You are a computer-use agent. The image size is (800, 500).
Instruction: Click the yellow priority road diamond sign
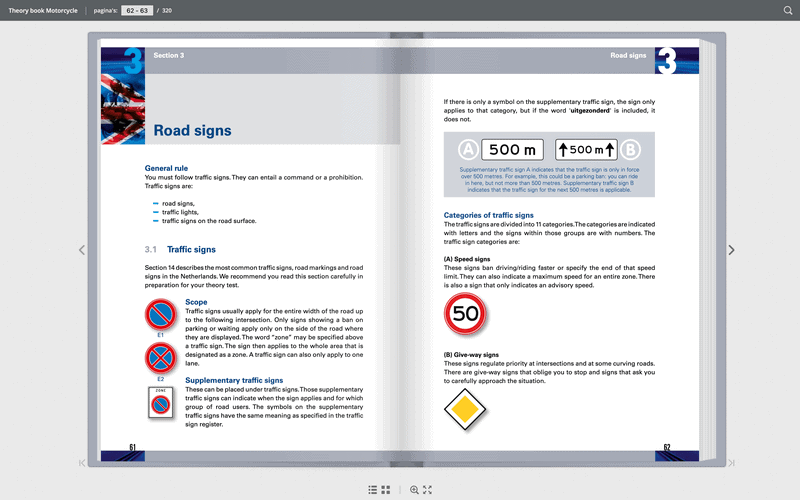465,409
